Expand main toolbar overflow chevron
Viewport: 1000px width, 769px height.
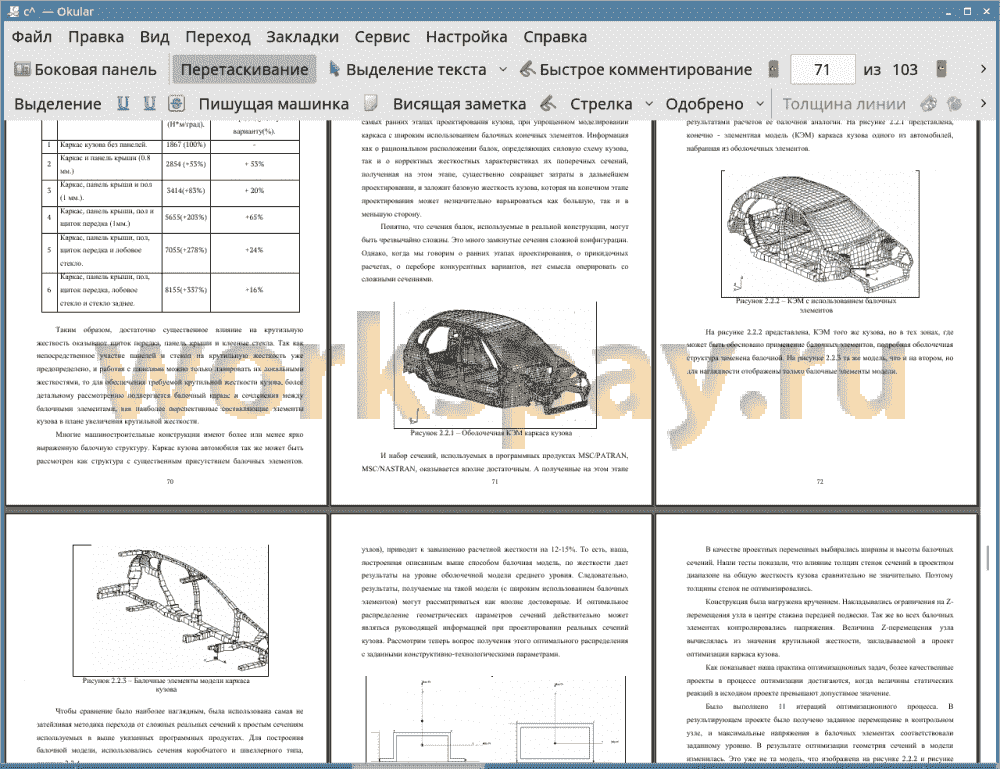pyautogui.click(x=983, y=69)
